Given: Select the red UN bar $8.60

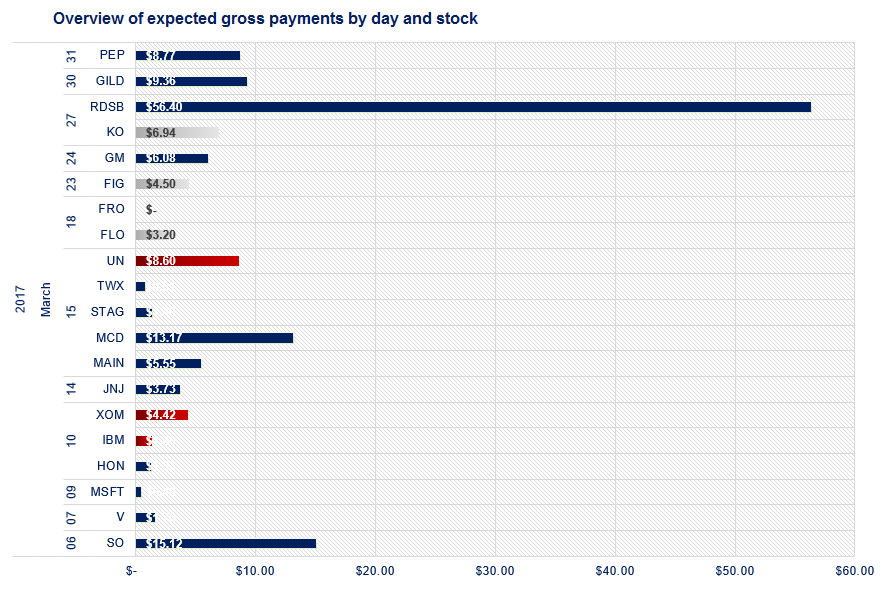Looking at the screenshot, I should [187, 261].
